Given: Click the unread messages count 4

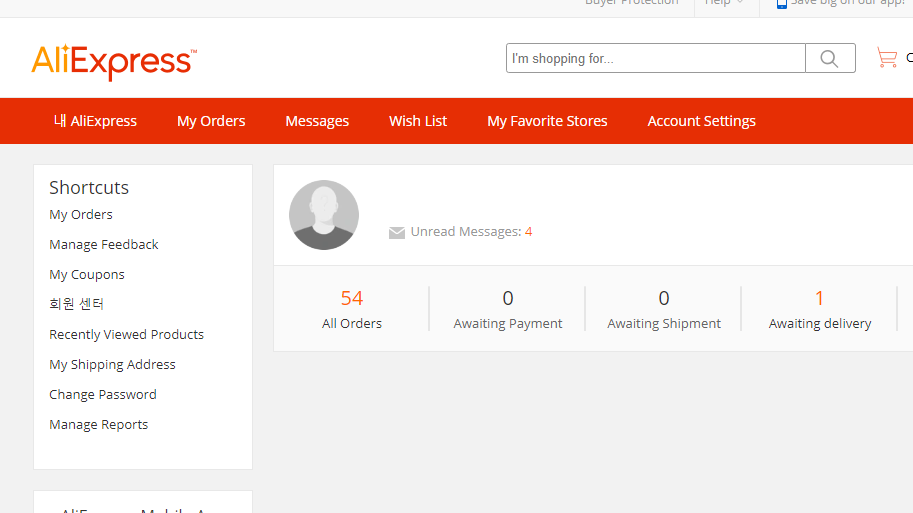Looking at the screenshot, I should click(x=529, y=232).
